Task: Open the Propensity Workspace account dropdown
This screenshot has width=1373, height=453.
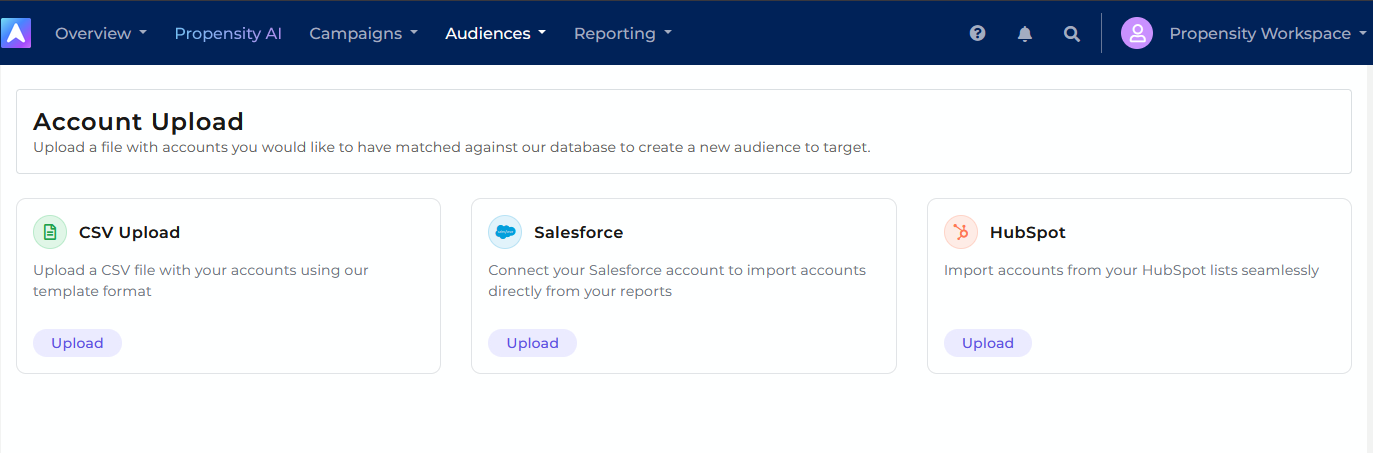Action: [x=1268, y=33]
